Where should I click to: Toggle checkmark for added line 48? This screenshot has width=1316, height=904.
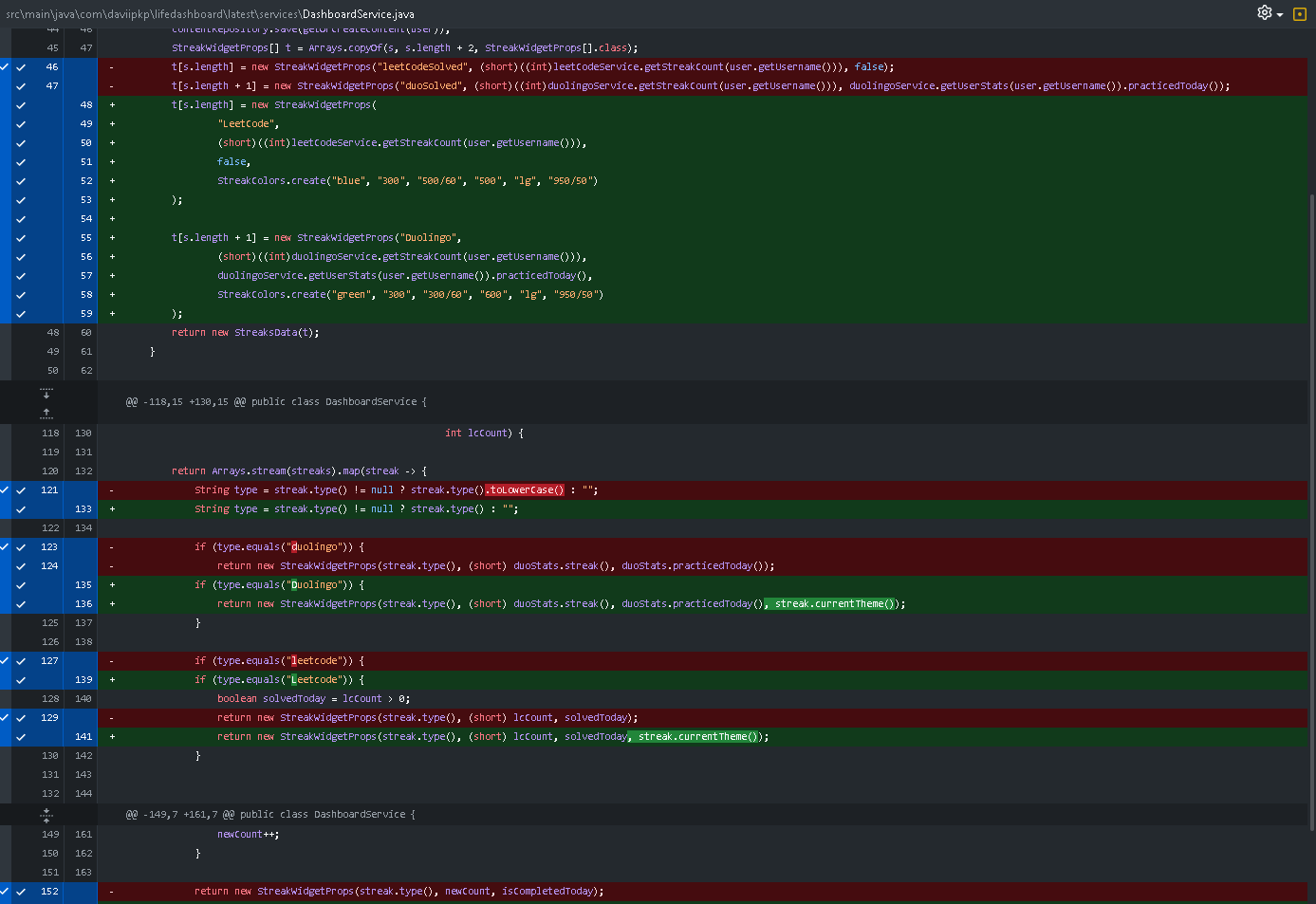pos(21,105)
